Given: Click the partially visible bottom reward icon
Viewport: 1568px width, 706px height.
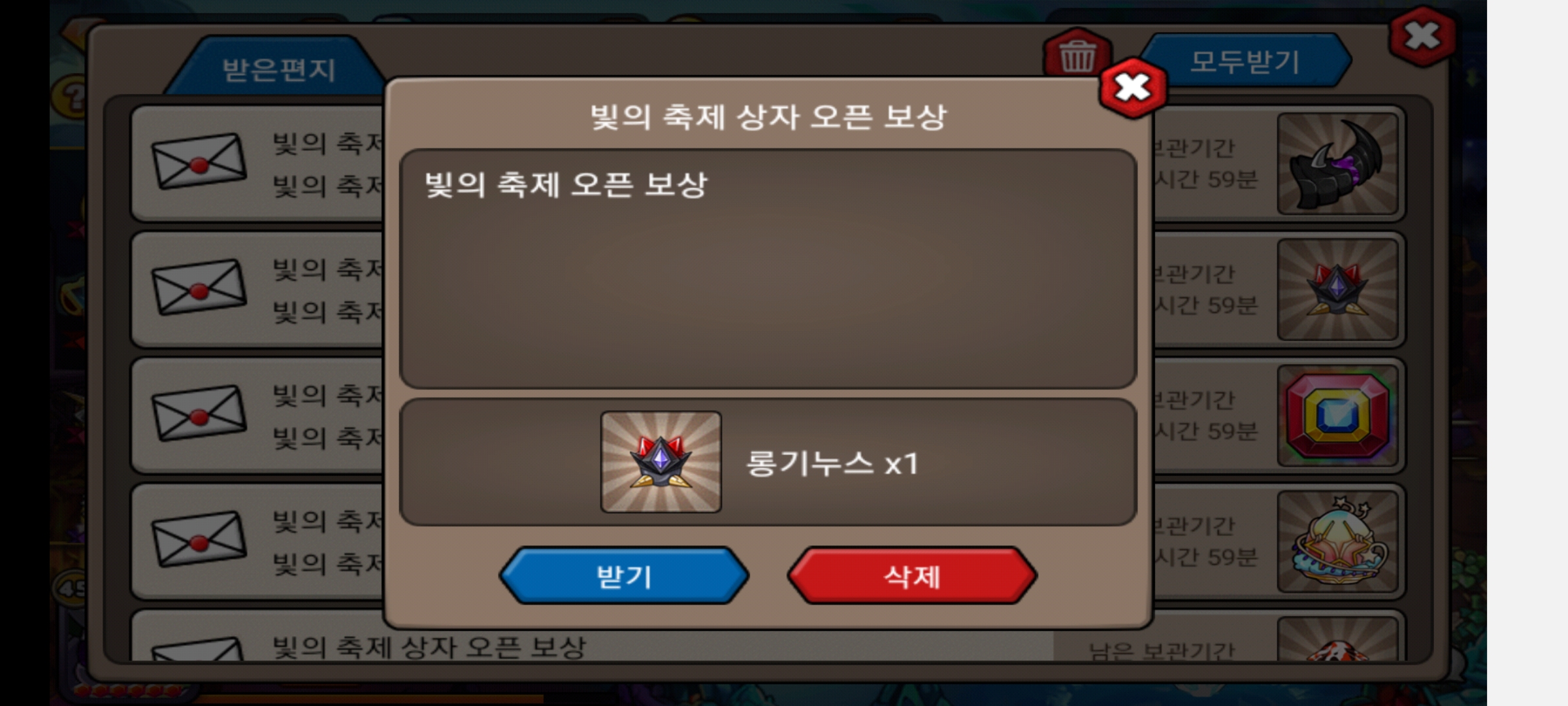Looking at the screenshot, I should [1337, 639].
